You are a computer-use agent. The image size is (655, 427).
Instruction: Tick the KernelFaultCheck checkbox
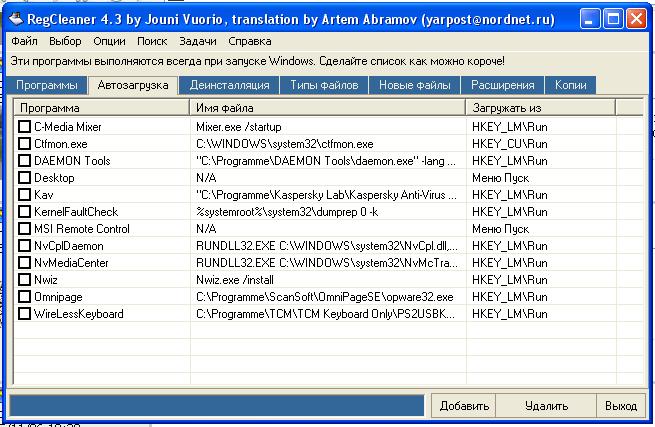click(25, 212)
